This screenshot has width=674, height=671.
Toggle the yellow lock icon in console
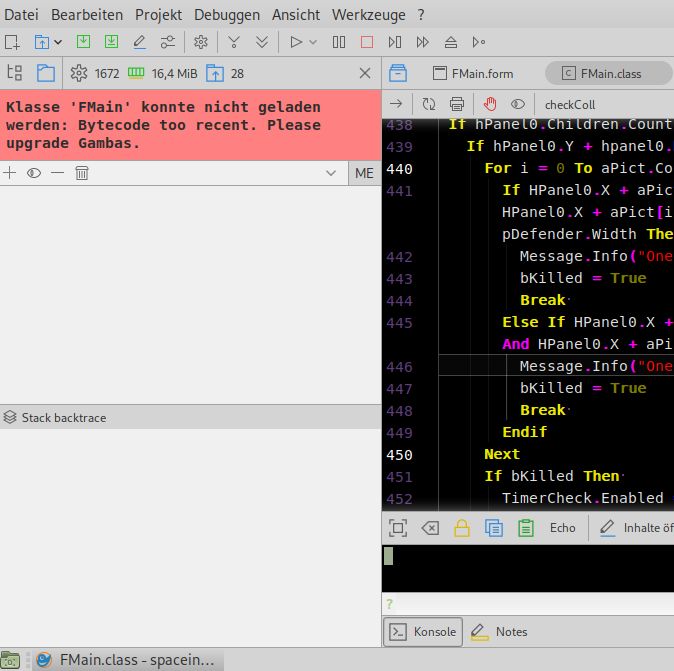tap(462, 528)
